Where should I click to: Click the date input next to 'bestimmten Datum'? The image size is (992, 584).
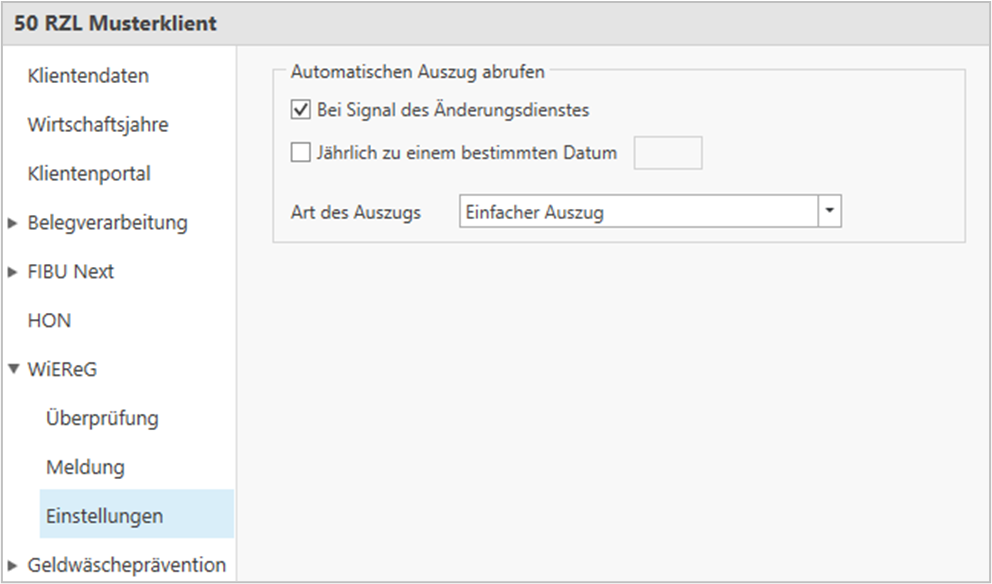point(668,152)
